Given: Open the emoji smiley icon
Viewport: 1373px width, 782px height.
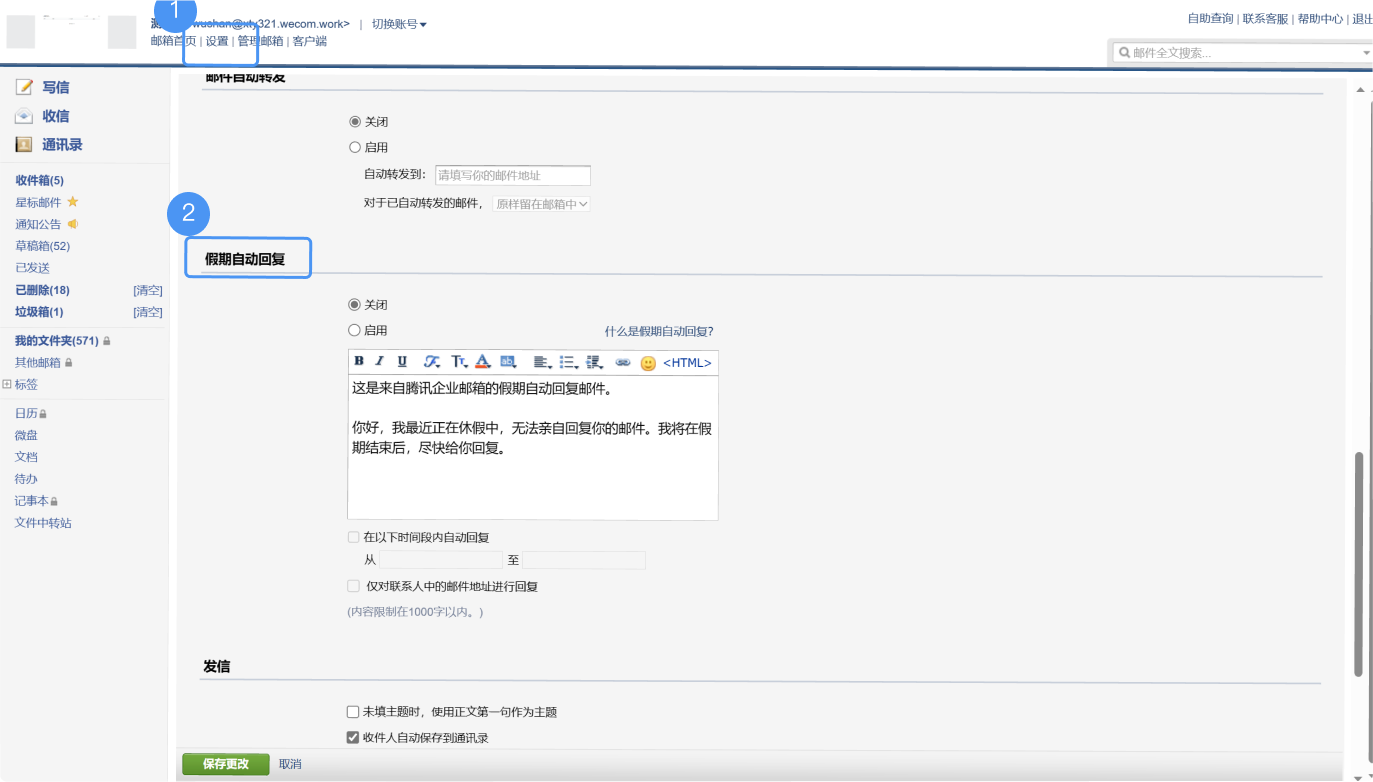Looking at the screenshot, I should [646, 362].
